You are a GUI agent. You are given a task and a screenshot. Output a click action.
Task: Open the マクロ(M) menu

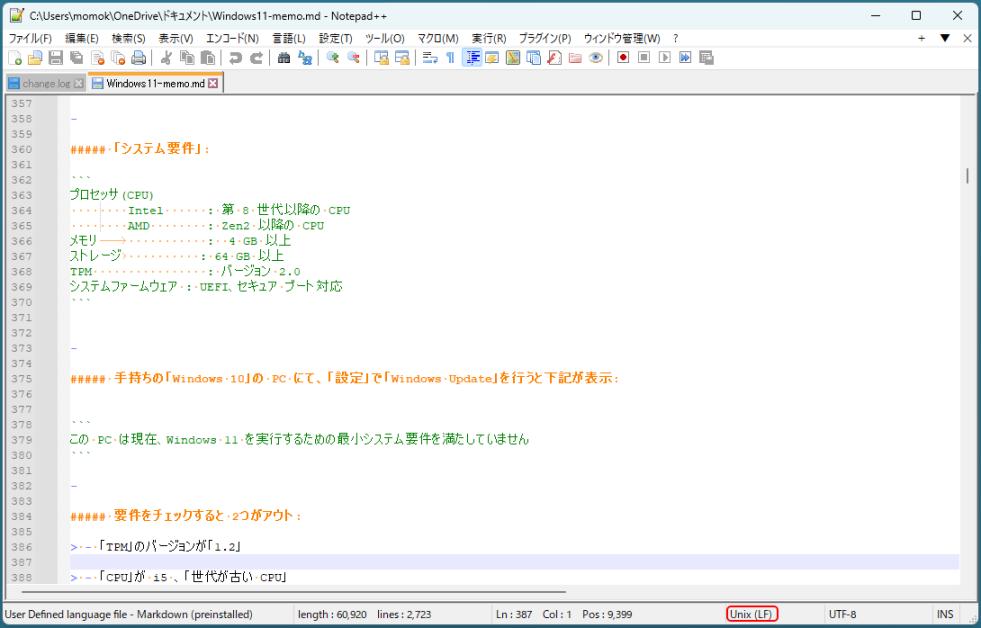tap(438, 39)
